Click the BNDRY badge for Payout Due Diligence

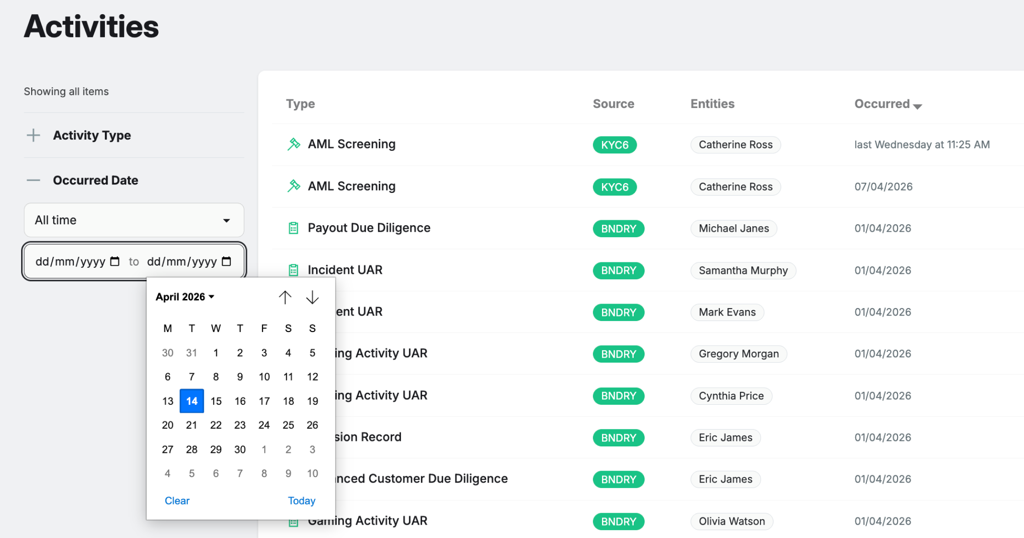click(618, 229)
